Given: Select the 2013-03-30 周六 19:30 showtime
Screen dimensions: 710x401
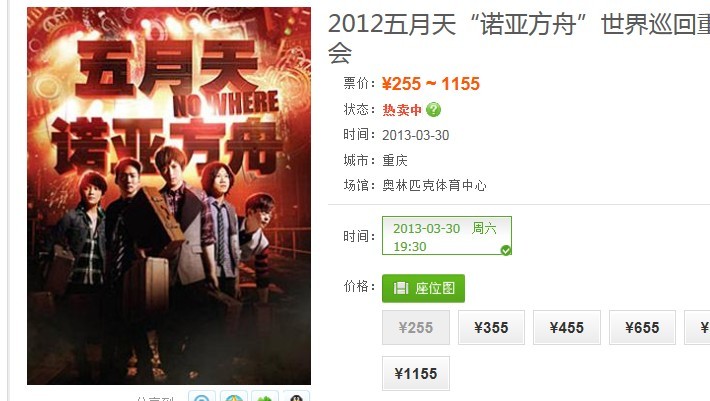Looking at the screenshot, I should tap(447, 236).
